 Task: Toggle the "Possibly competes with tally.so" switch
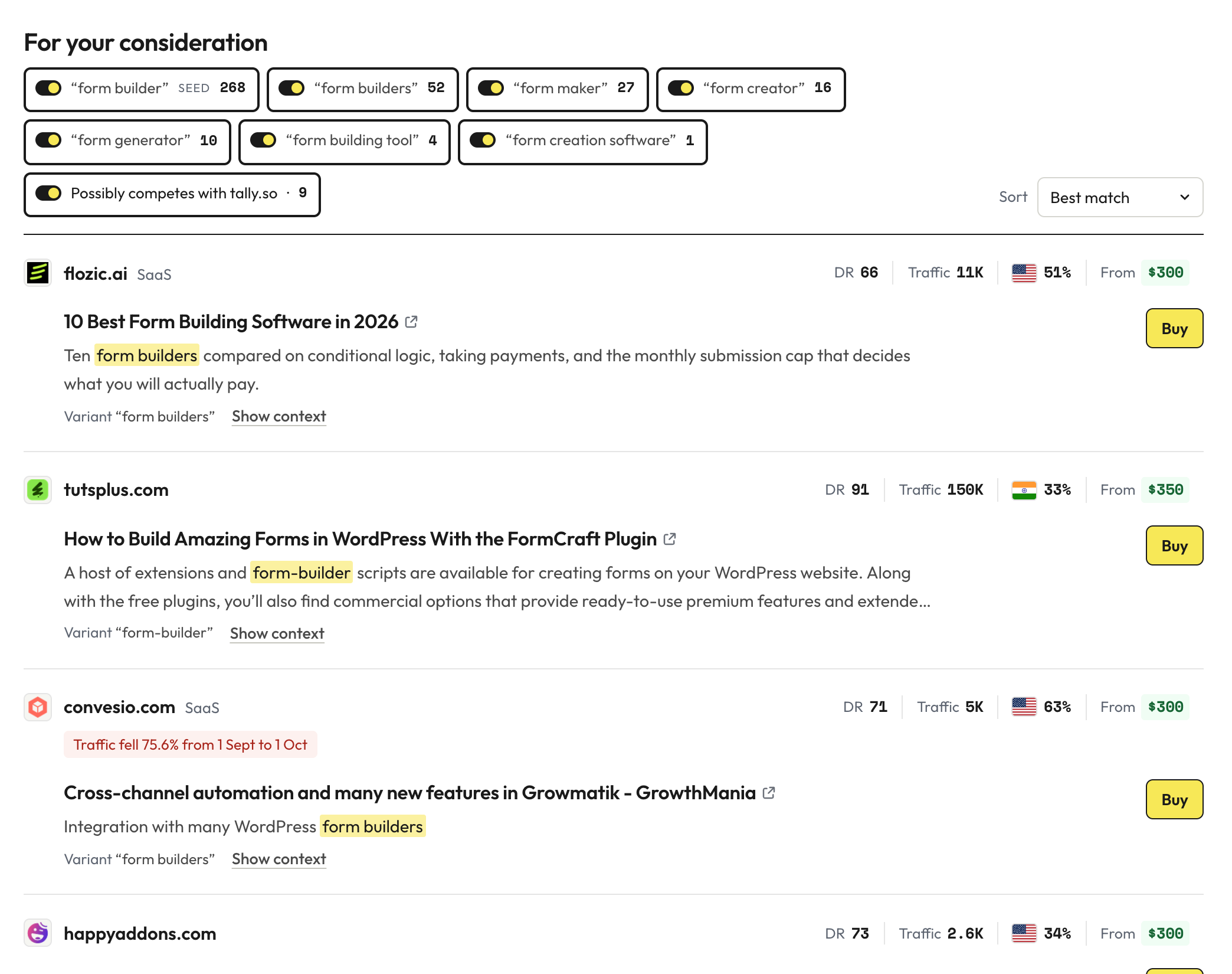(x=48, y=194)
